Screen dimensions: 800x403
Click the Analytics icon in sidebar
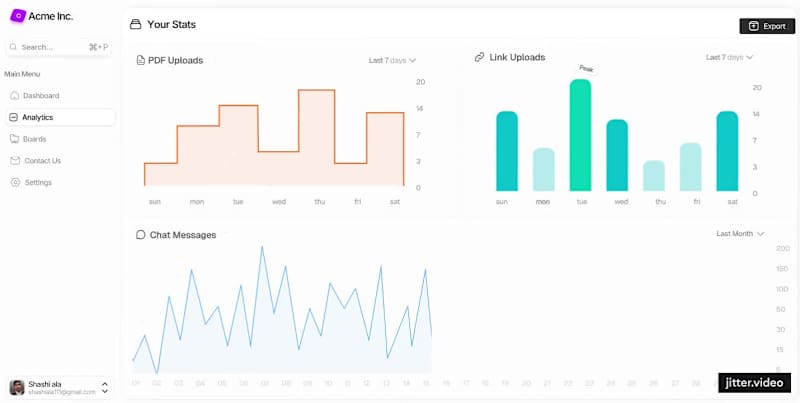pos(13,117)
